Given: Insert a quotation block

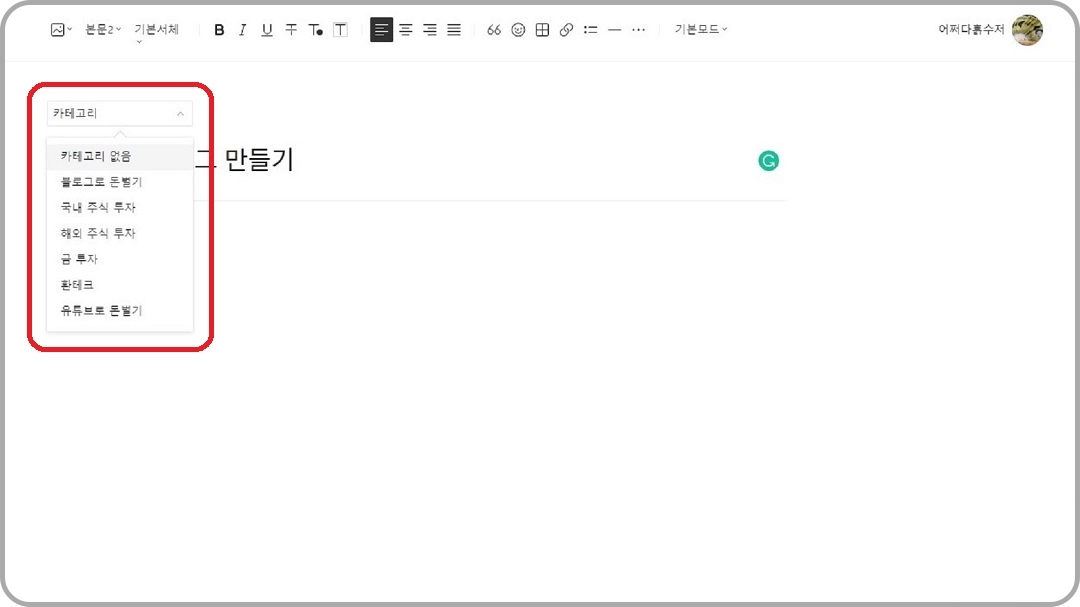Looking at the screenshot, I should coord(493,30).
